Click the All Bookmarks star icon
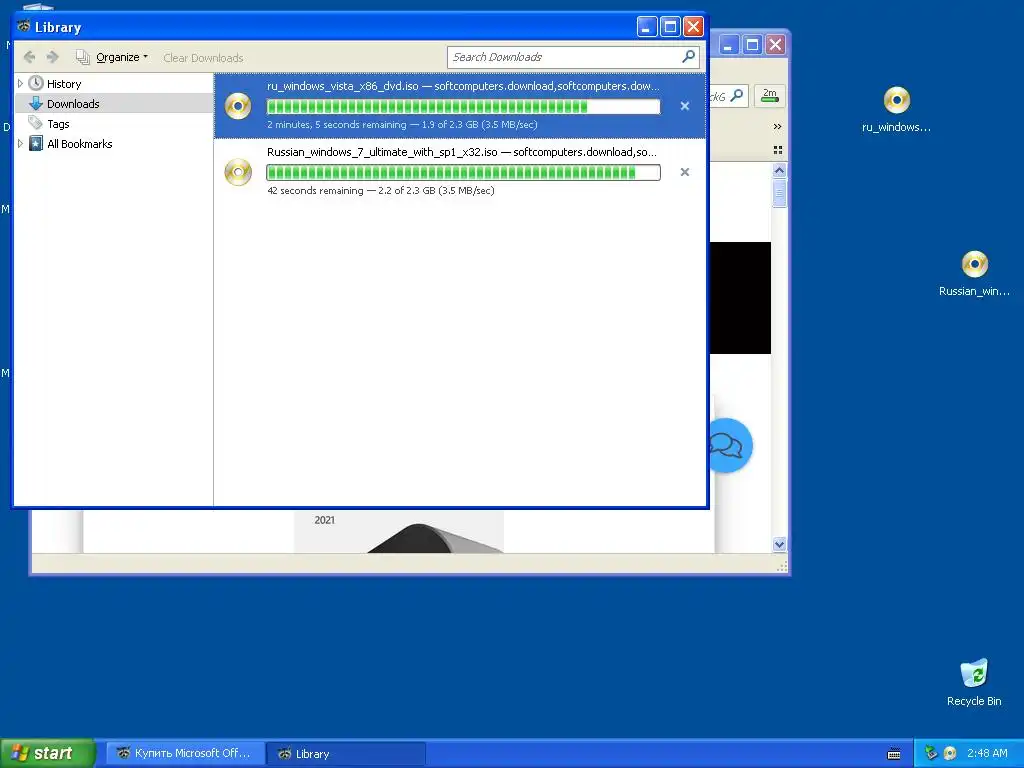 (x=36, y=143)
